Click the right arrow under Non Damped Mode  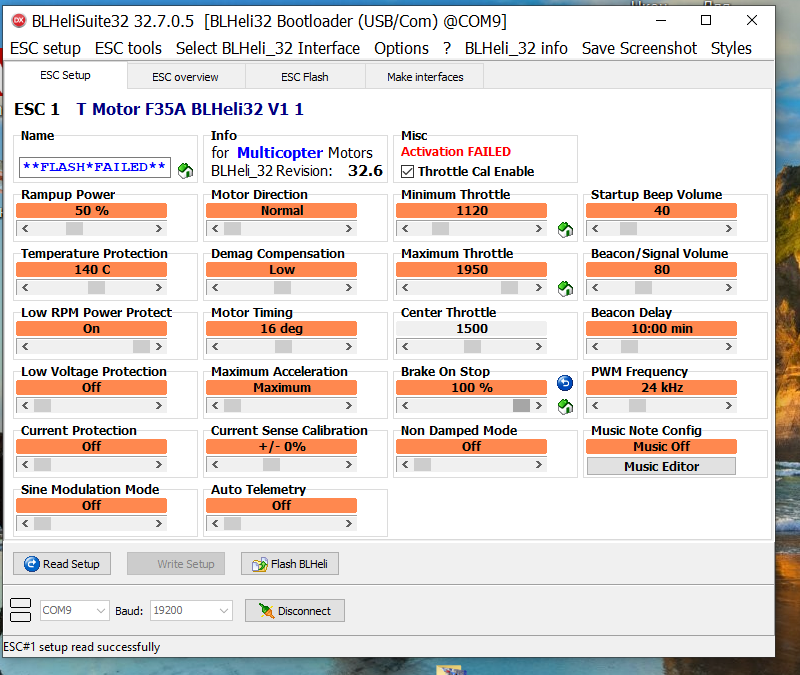[x=539, y=464]
